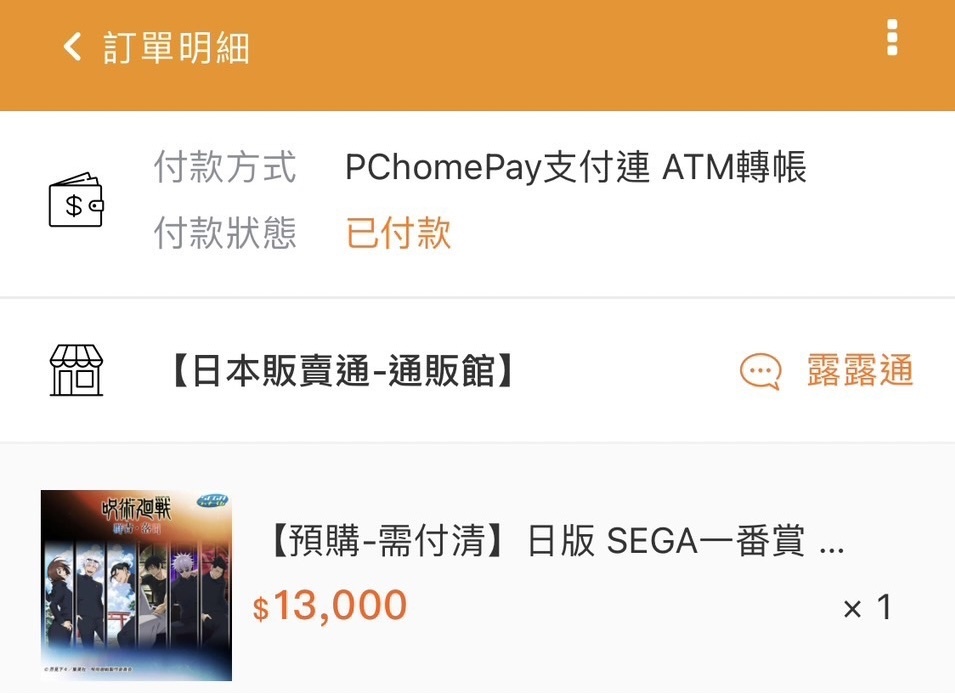Screen dimensions: 955x693
Task: Select the PChomePay支付連 ATM轉帳 payment method
Action: click(x=576, y=167)
